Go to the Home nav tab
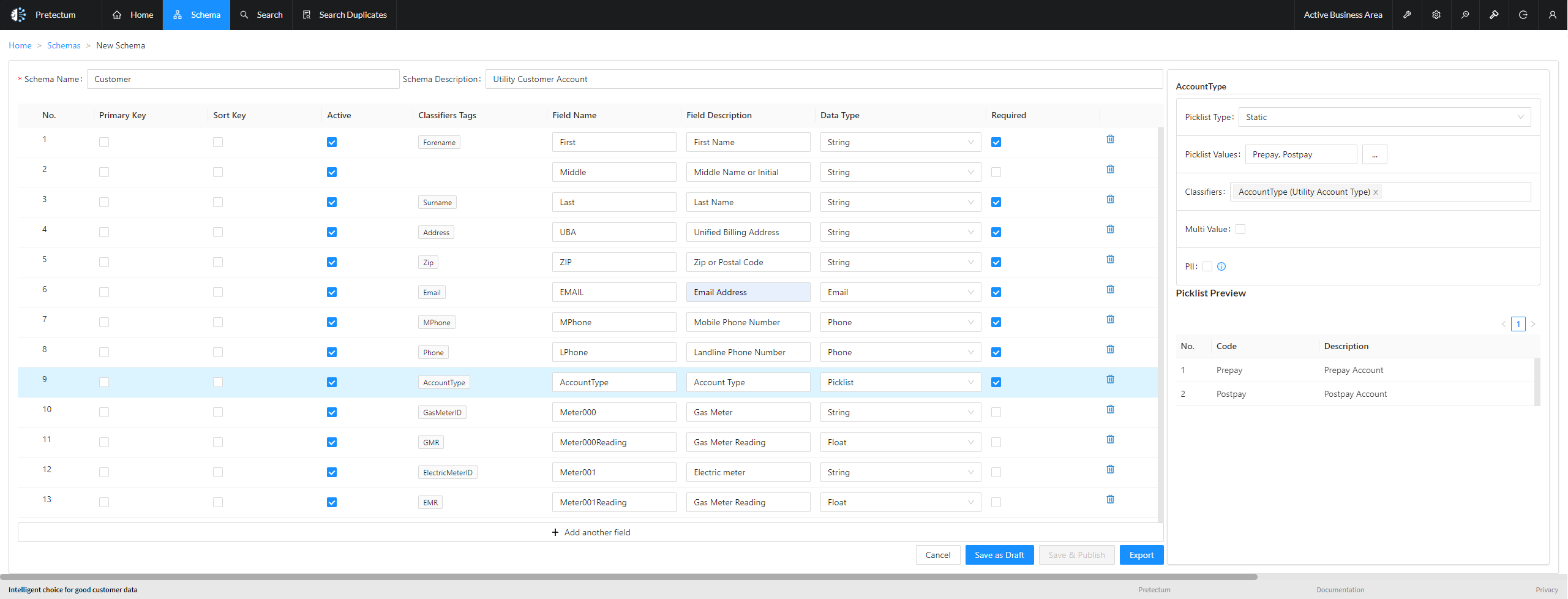The height and width of the screenshot is (599, 1568). 133,15
